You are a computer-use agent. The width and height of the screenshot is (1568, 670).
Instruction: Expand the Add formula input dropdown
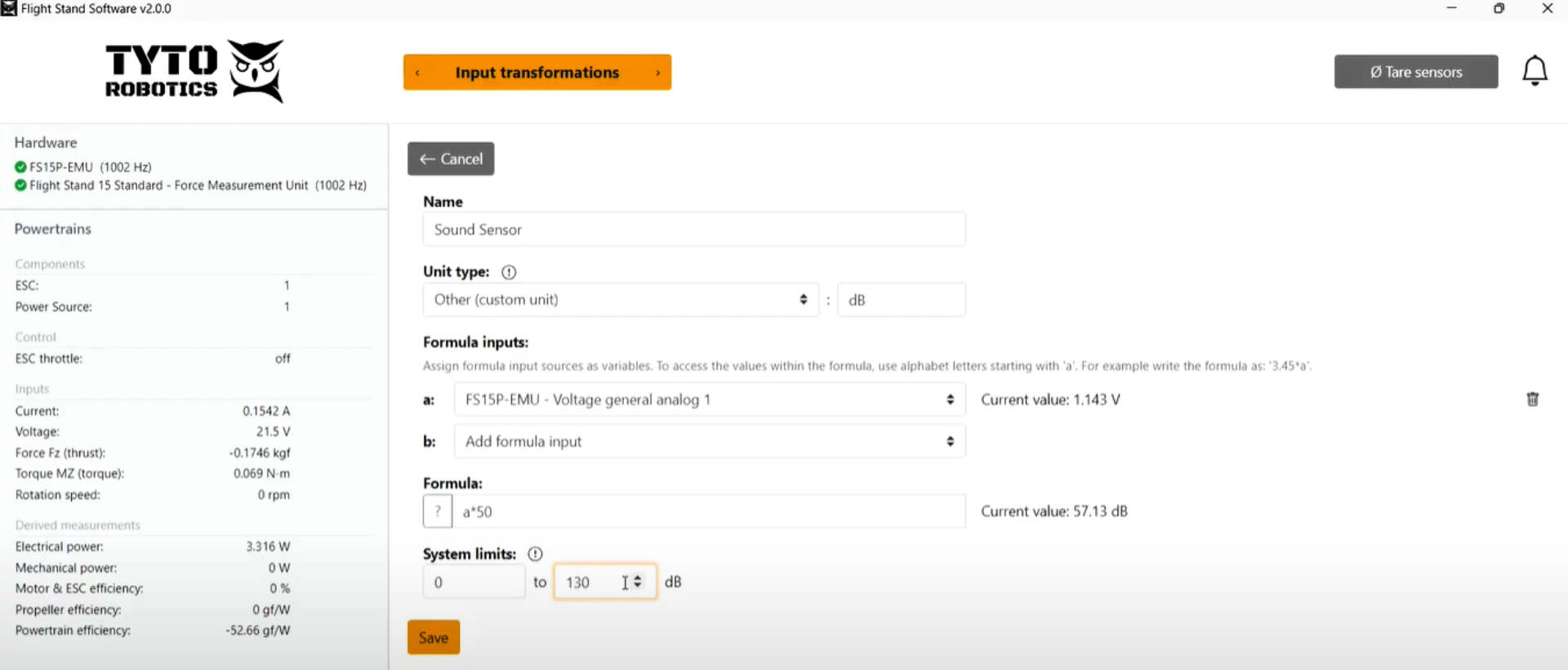pos(709,441)
